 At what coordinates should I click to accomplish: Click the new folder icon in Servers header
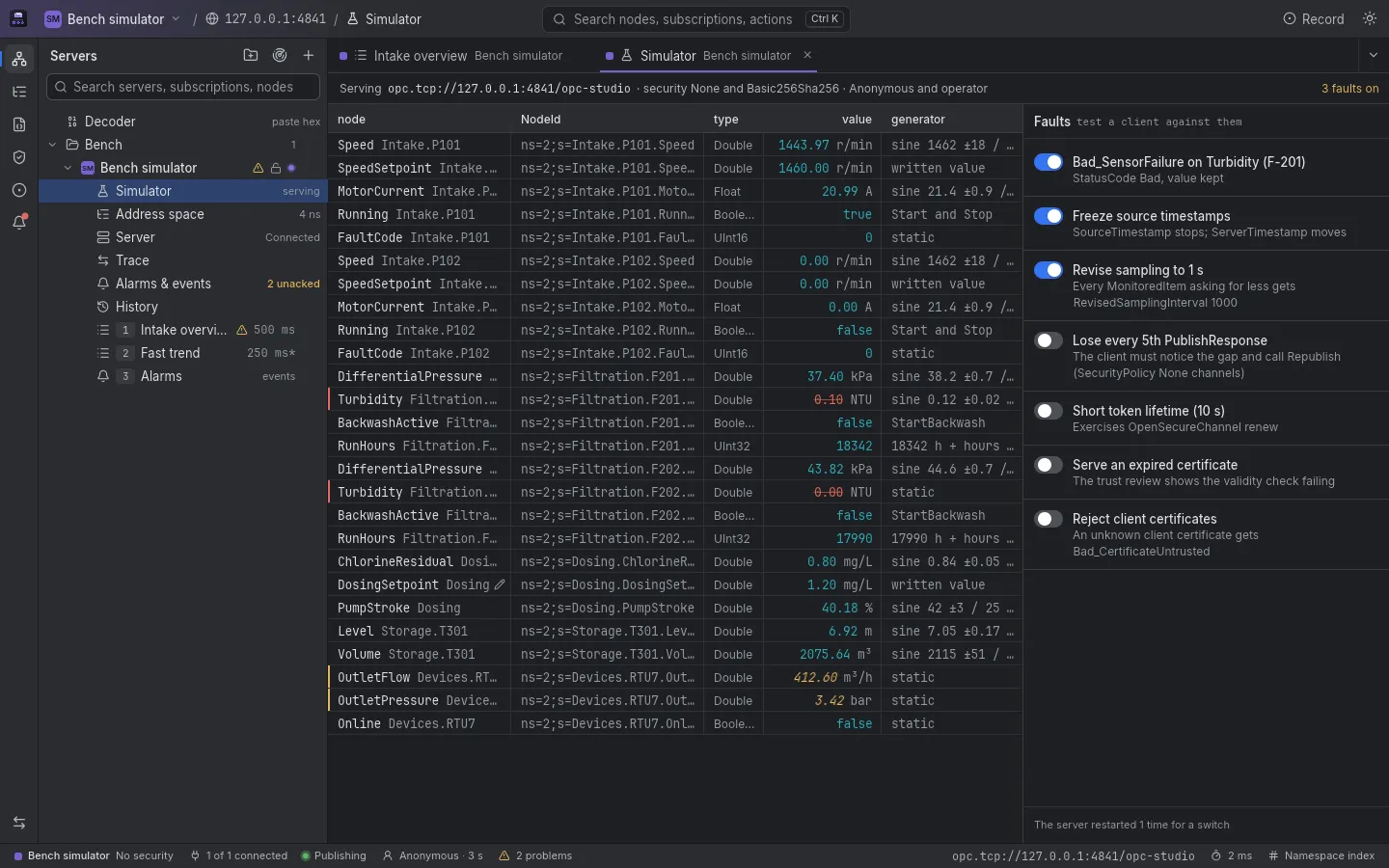coord(251,56)
